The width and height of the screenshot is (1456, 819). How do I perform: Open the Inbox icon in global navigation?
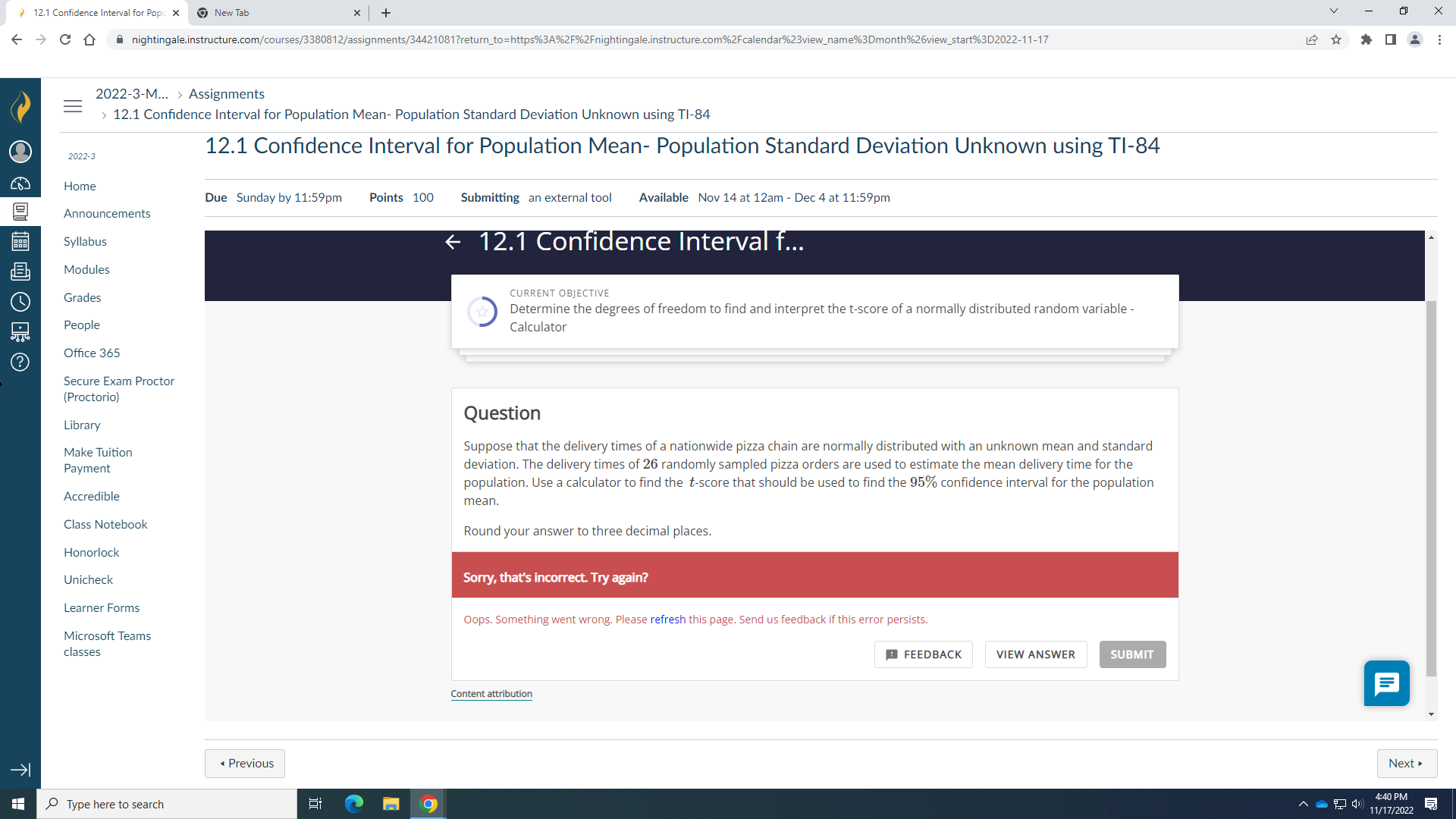point(20,271)
